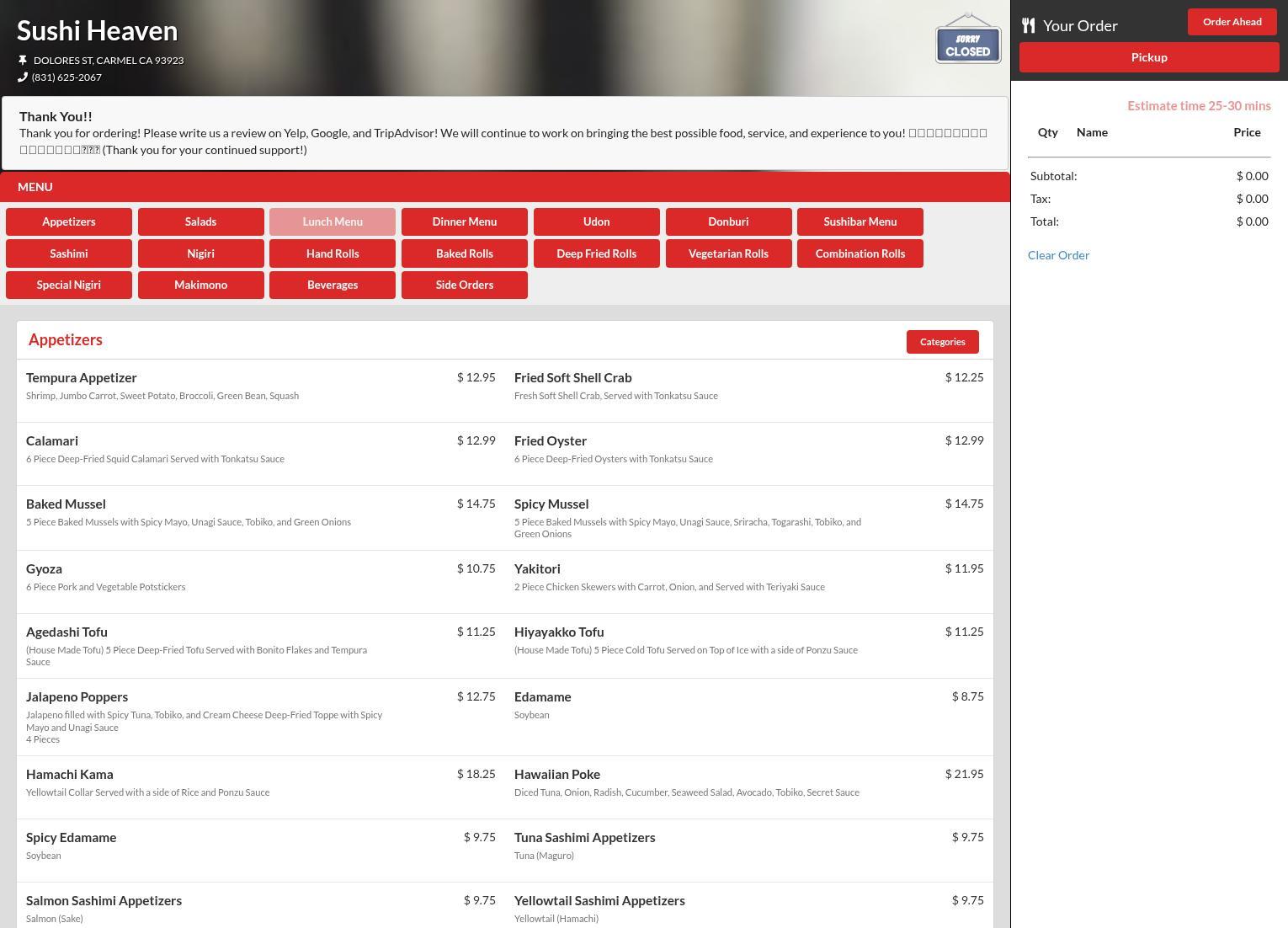Choose the Hawaiian Poke menu item
This screenshot has width=1288, height=928.
pyautogui.click(x=557, y=775)
